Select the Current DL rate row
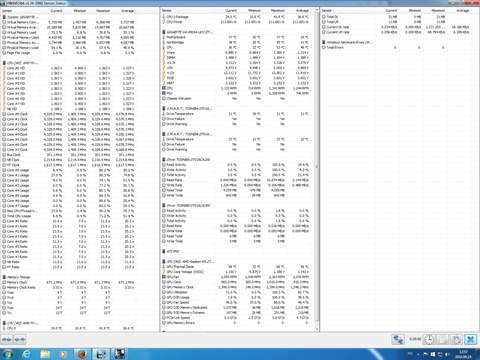 click(395, 27)
